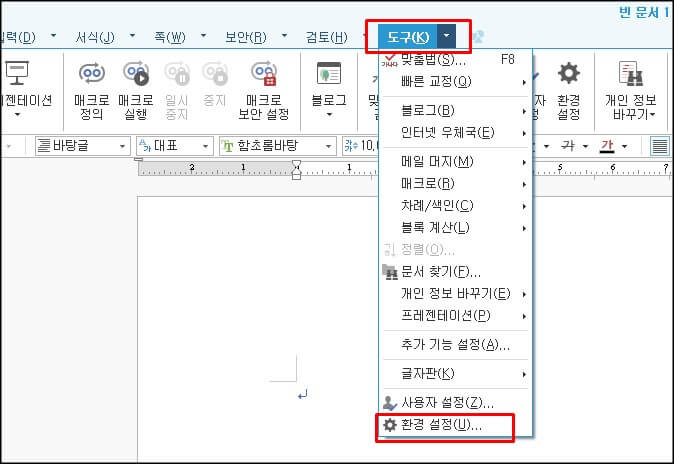Image resolution: width=674 pixels, height=464 pixels.
Task: Open 프레젠테이션(P) submenu
Action: [456, 316]
